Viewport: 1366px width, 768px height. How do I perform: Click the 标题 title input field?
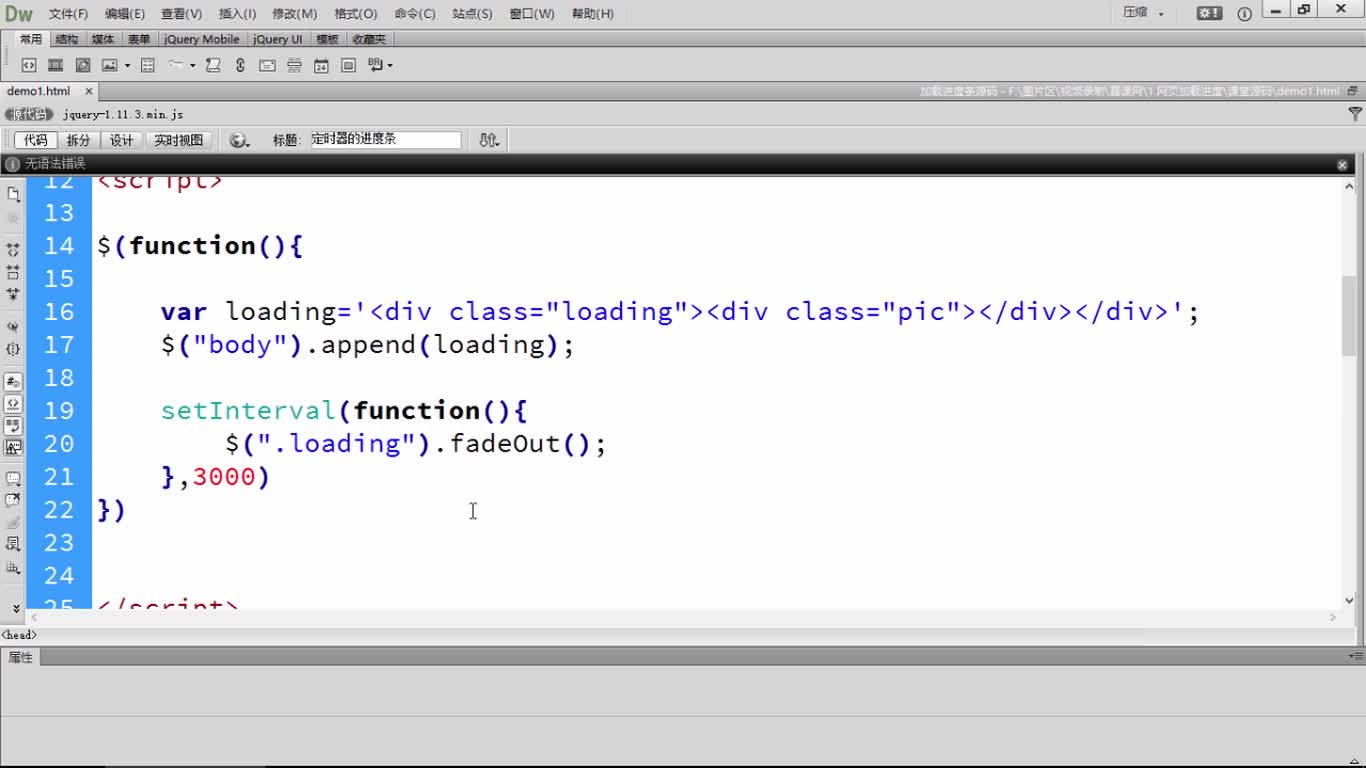(385, 140)
